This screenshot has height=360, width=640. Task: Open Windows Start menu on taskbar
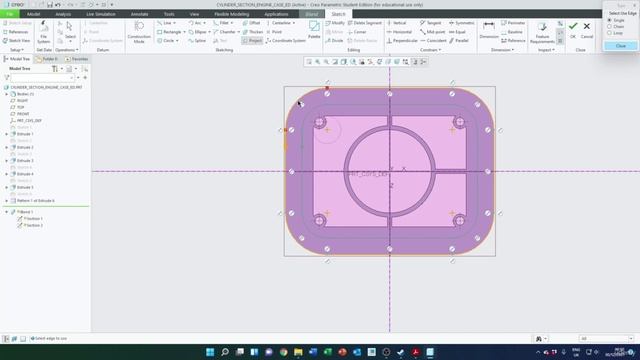tap(210, 352)
